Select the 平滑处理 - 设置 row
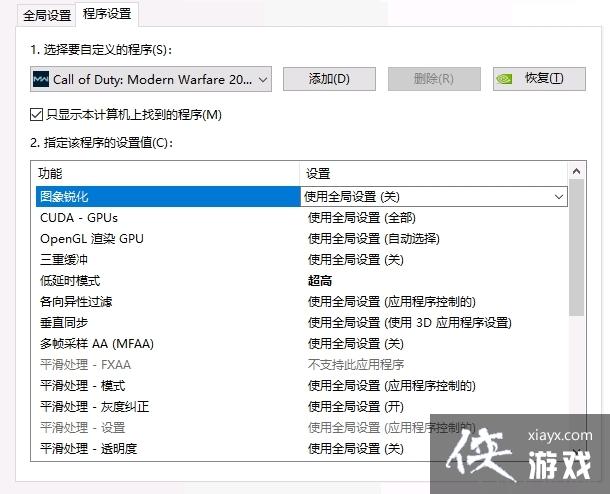Screen dimensions: 610x494 (x=302, y=428)
